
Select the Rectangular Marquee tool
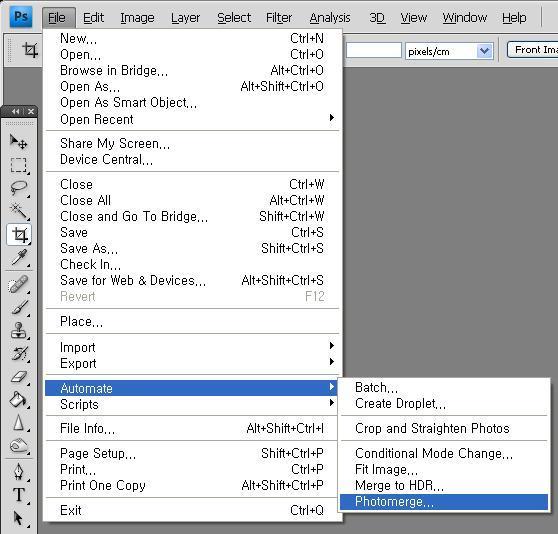click(x=19, y=165)
